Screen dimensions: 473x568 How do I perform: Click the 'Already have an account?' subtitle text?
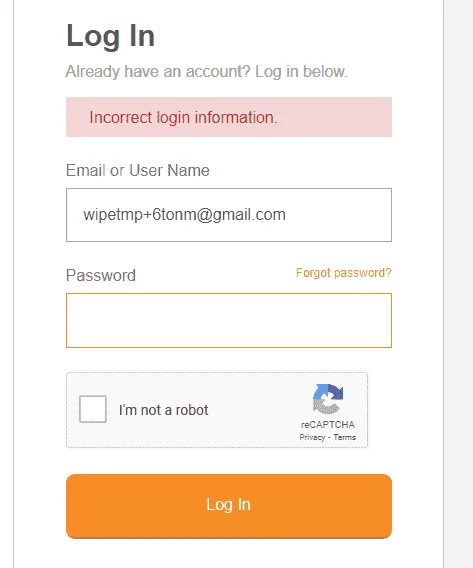(158, 71)
